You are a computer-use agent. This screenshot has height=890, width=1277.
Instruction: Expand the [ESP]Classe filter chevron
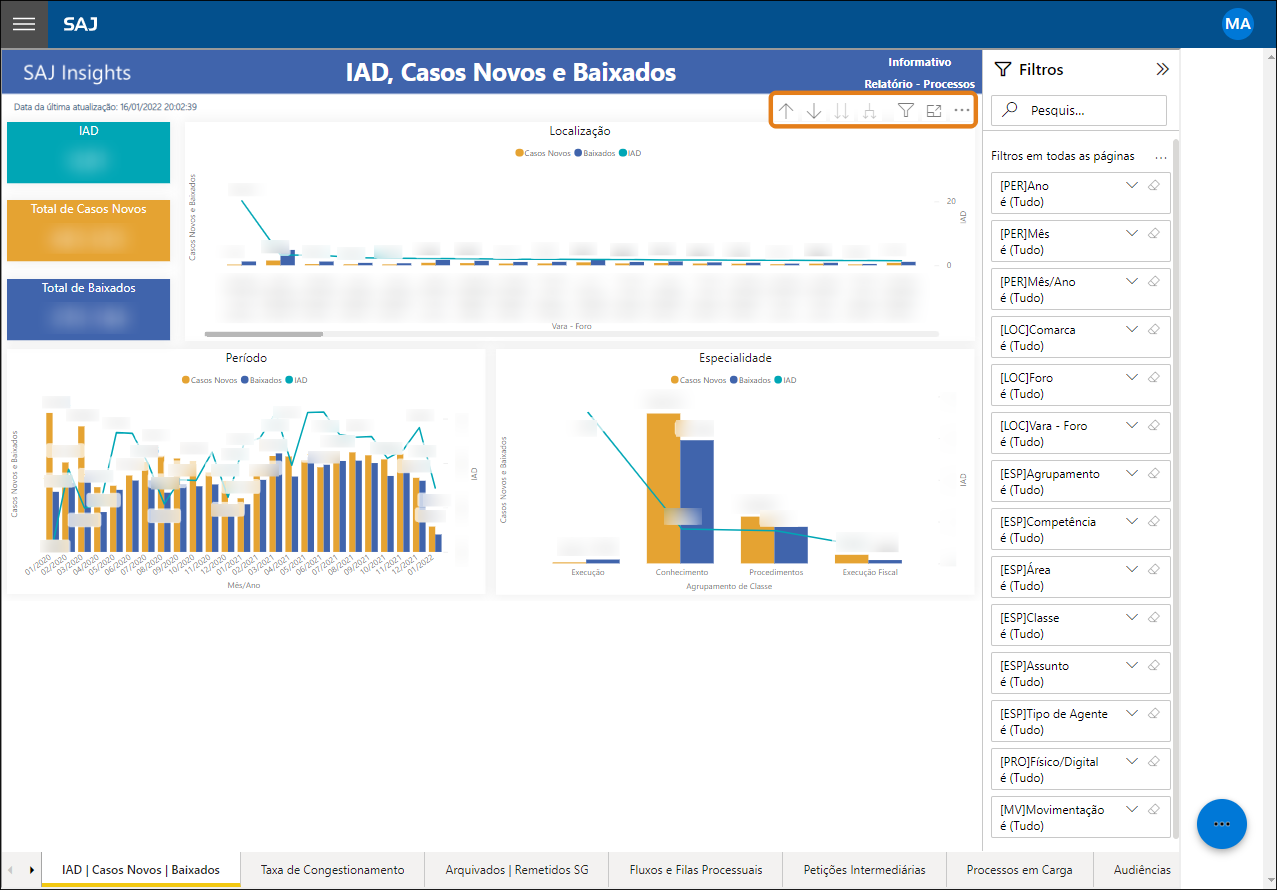pyautogui.click(x=1132, y=617)
